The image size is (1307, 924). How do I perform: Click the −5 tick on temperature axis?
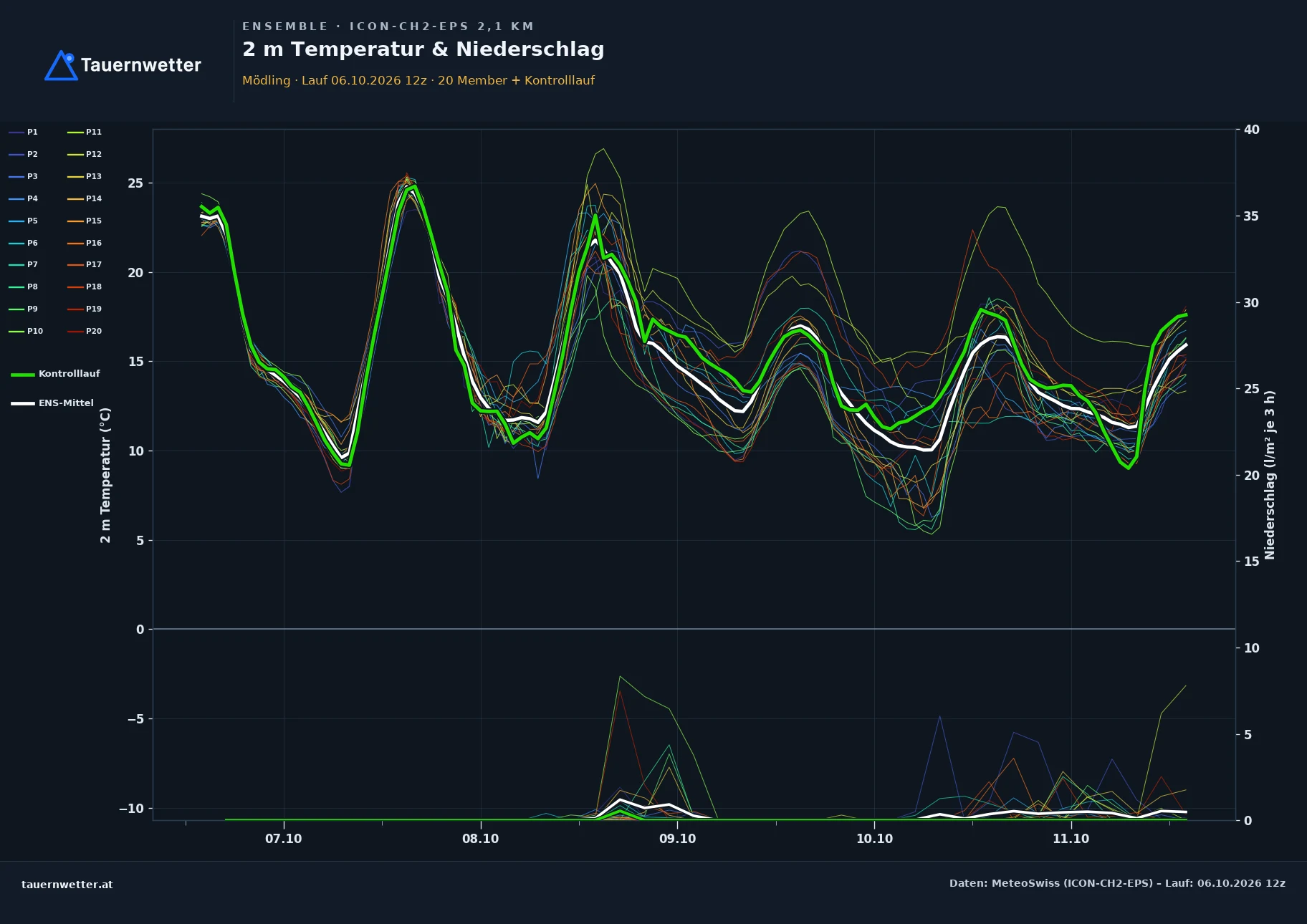135,719
